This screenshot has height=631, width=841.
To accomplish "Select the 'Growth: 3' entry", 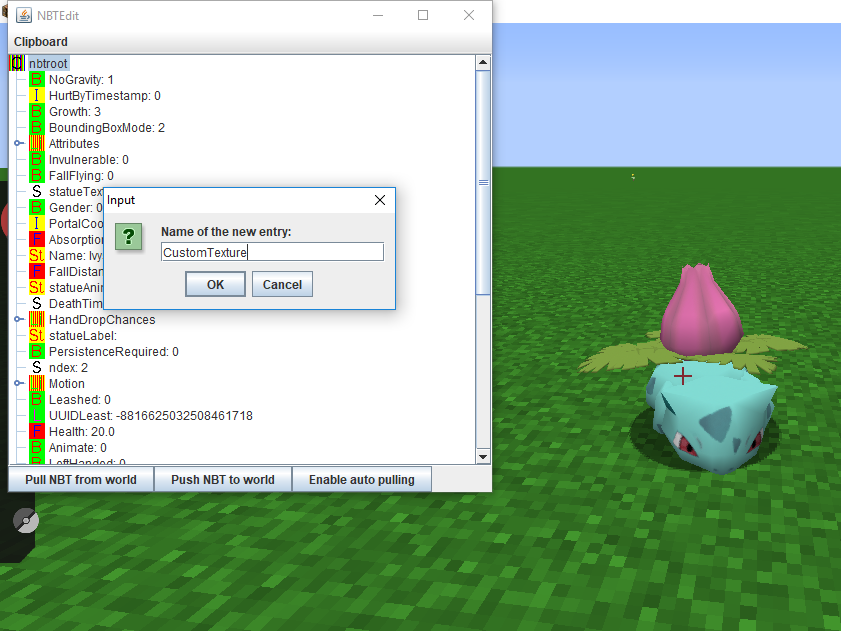I will coord(75,112).
